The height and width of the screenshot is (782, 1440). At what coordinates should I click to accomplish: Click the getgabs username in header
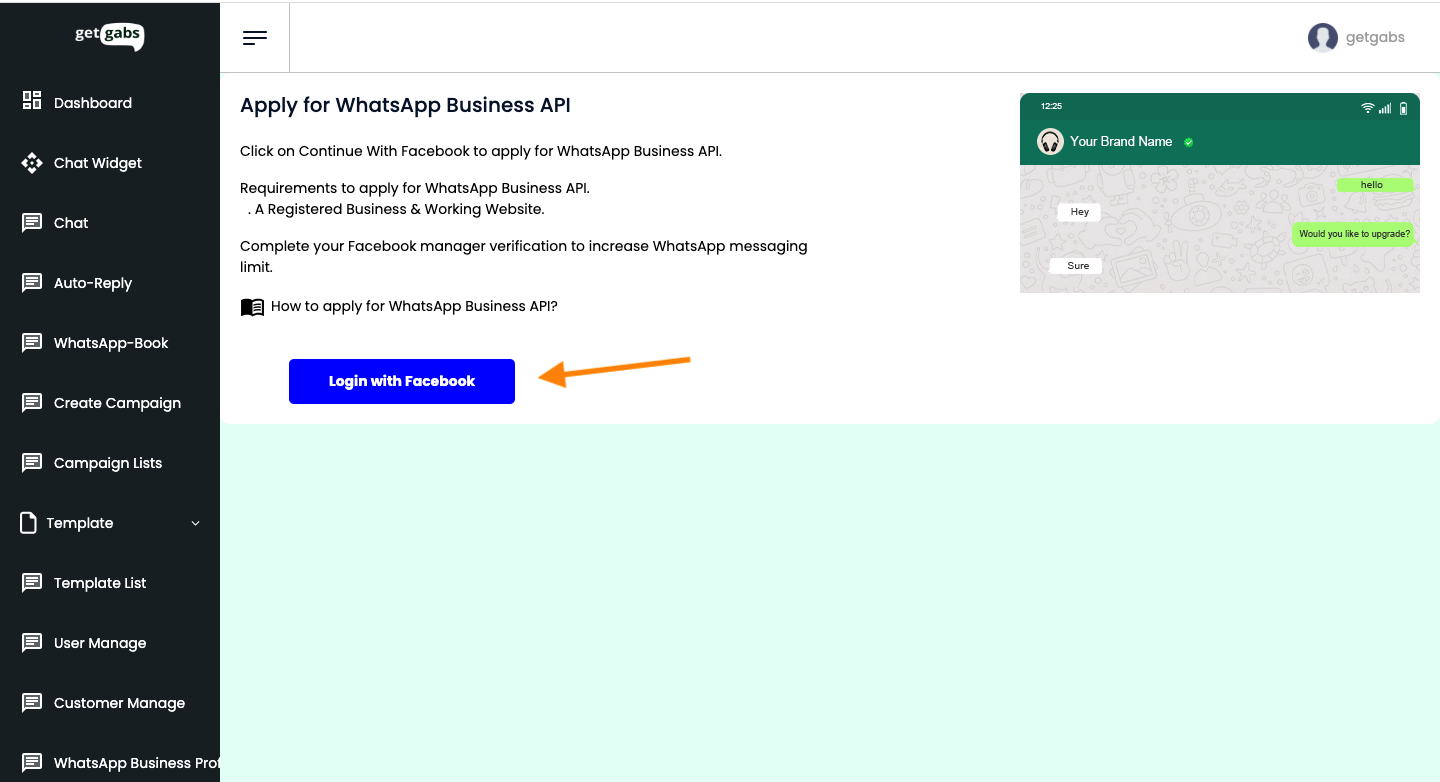click(1375, 38)
